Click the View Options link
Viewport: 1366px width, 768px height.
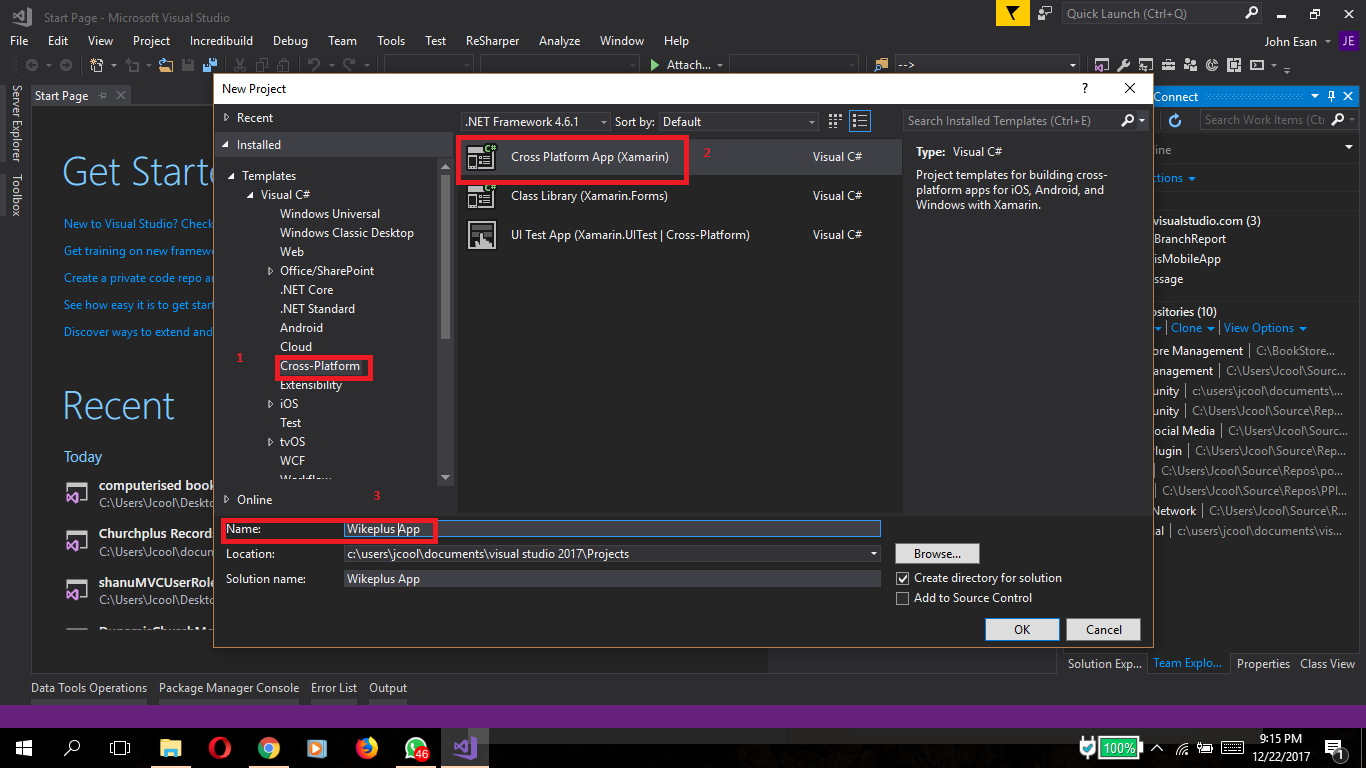[x=1259, y=328]
